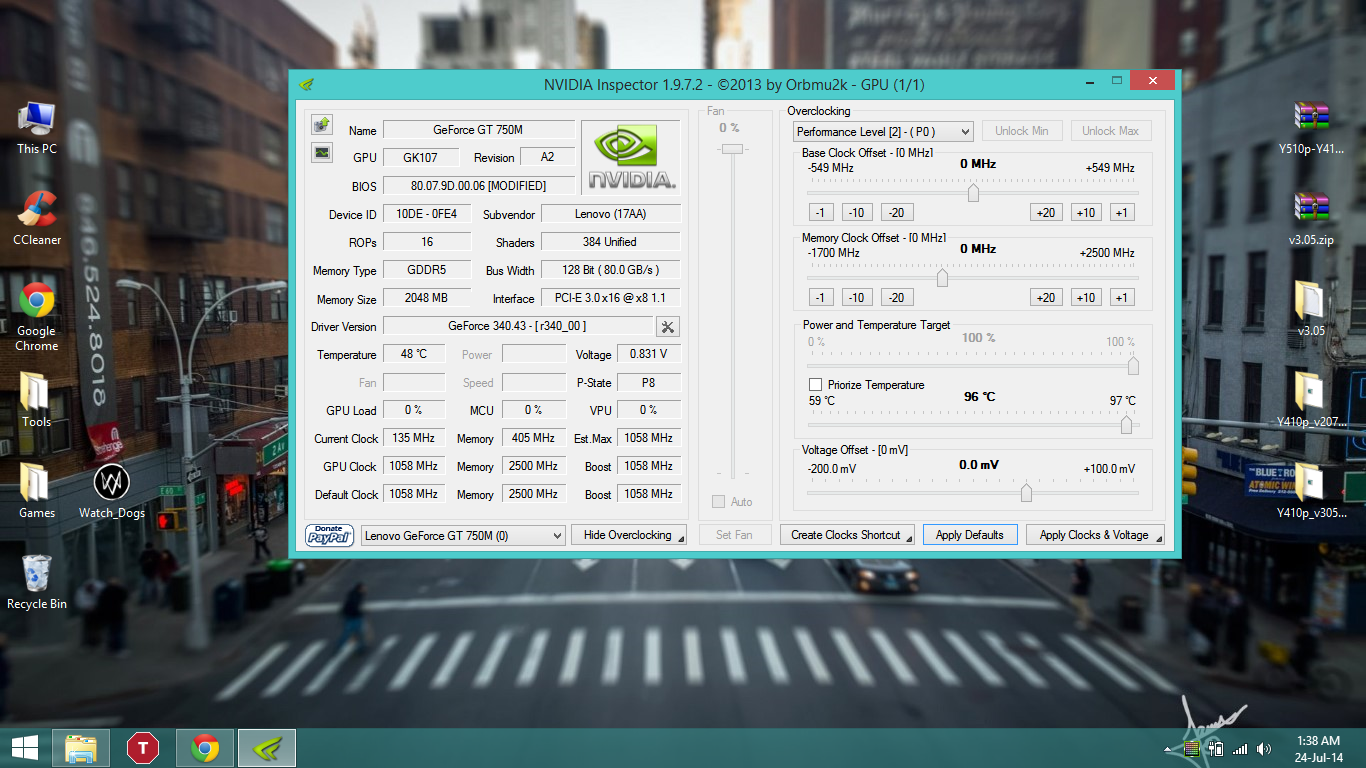The image size is (1366, 768).
Task: Click Apply Clocks & Voltage button
Action: pyautogui.click(x=1095, y=535)
